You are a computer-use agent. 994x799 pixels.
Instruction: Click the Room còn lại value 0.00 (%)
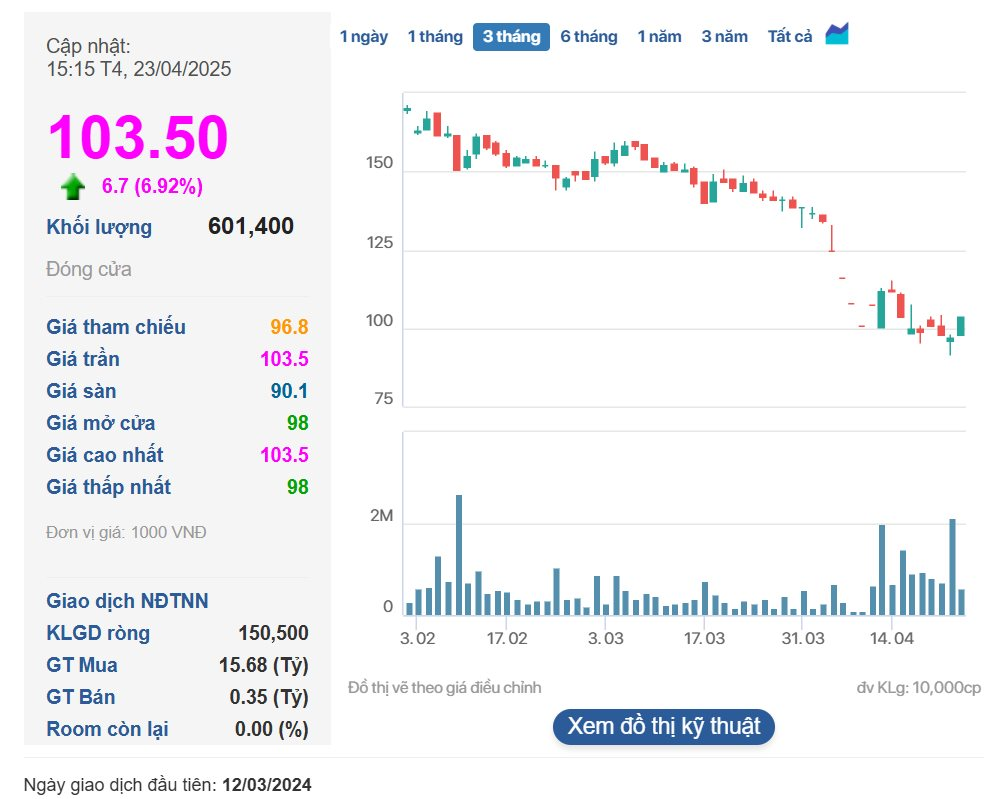(x=271, y=729)
